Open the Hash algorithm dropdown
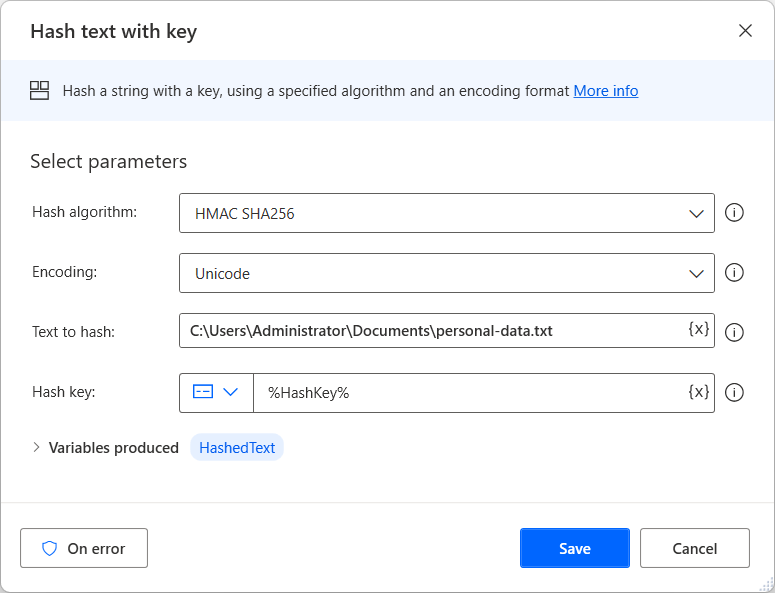Image resolution: width=775 pixels, height=593 pixels. [x=446, y=213]
